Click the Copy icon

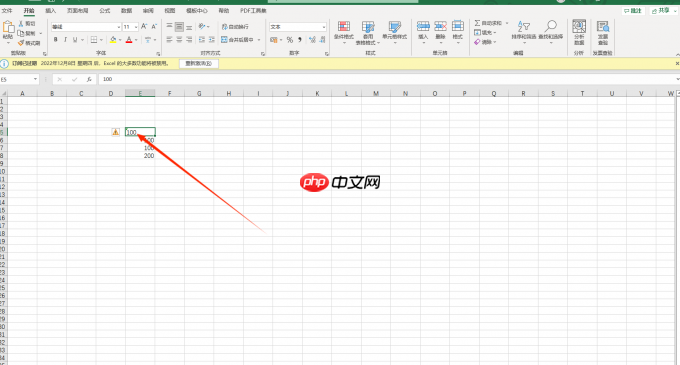click(21, 33)
